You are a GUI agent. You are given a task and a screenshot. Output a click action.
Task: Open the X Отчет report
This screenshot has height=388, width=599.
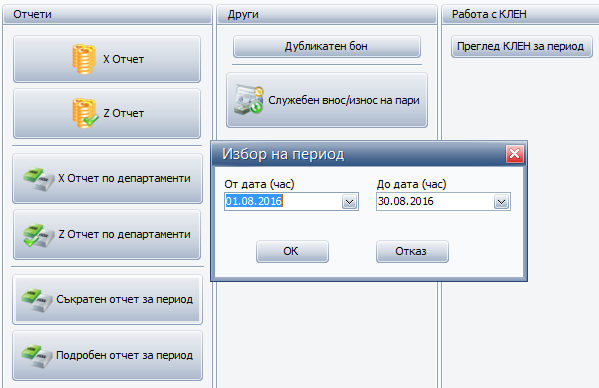107,59
